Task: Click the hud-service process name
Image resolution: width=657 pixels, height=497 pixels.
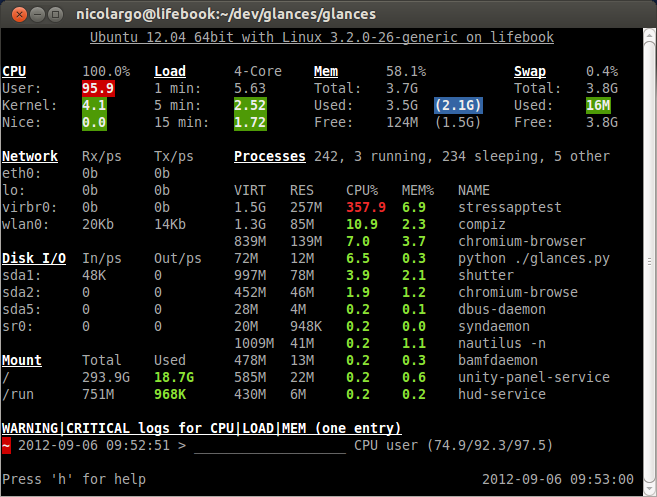Action: click(502, 394)
